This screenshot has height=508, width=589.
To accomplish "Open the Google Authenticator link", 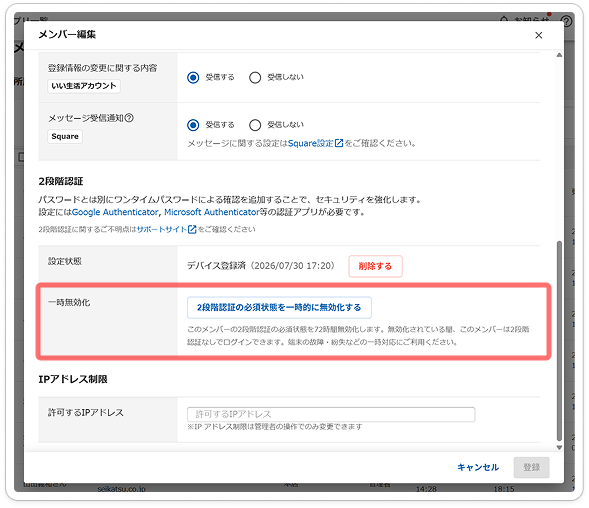I will click(x=115, y=212).
